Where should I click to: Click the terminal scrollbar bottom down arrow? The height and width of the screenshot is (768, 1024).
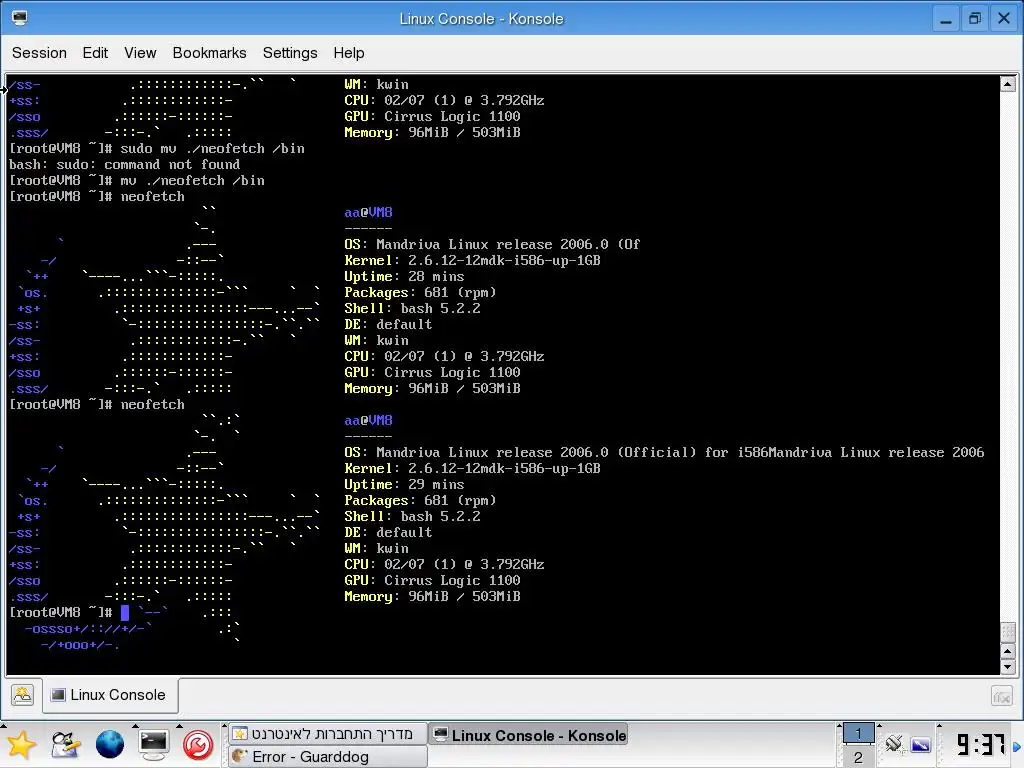click(1008, 667)
